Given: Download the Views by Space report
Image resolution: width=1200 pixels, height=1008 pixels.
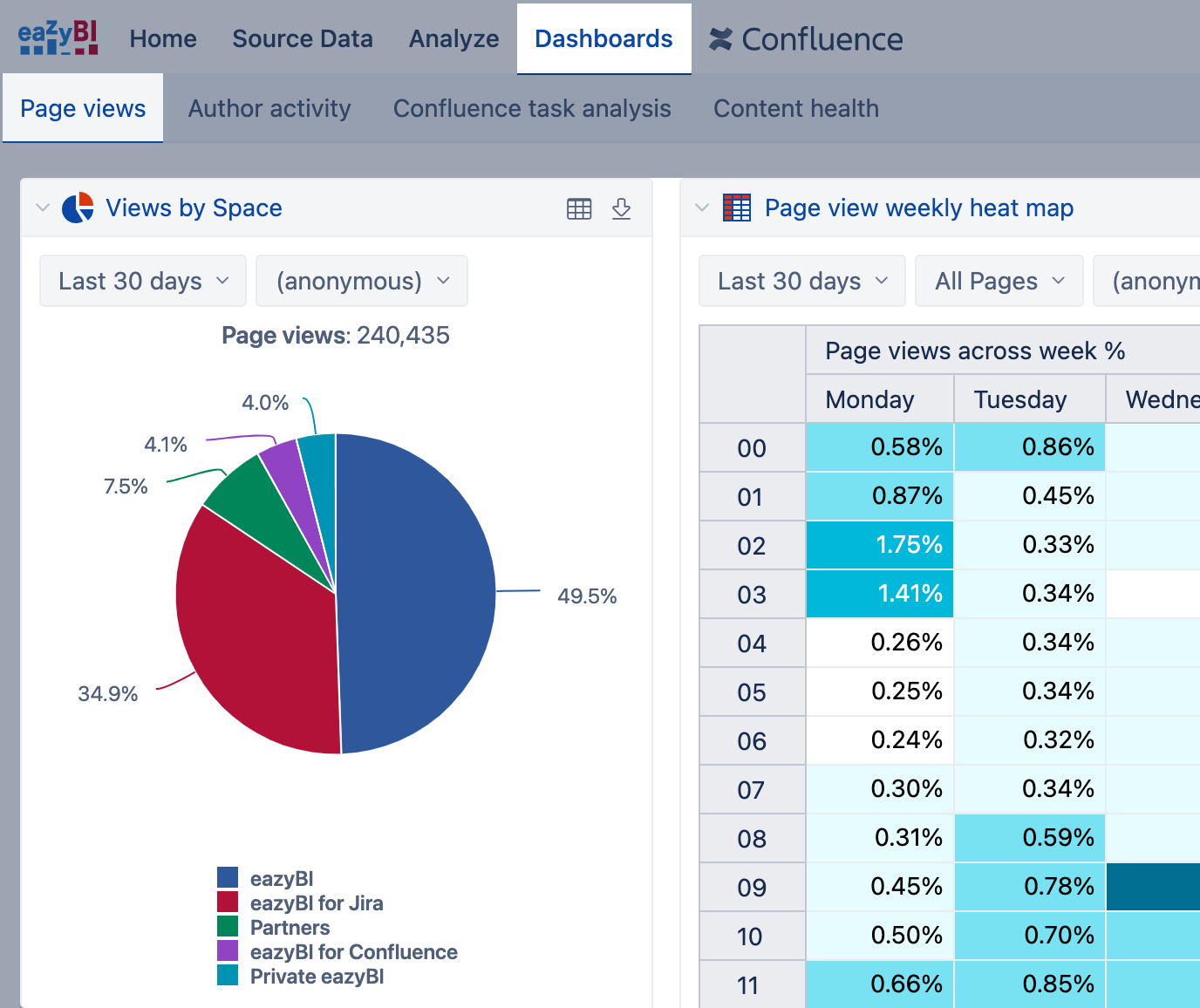Looking at the screenshot, I should click(621, 209).
